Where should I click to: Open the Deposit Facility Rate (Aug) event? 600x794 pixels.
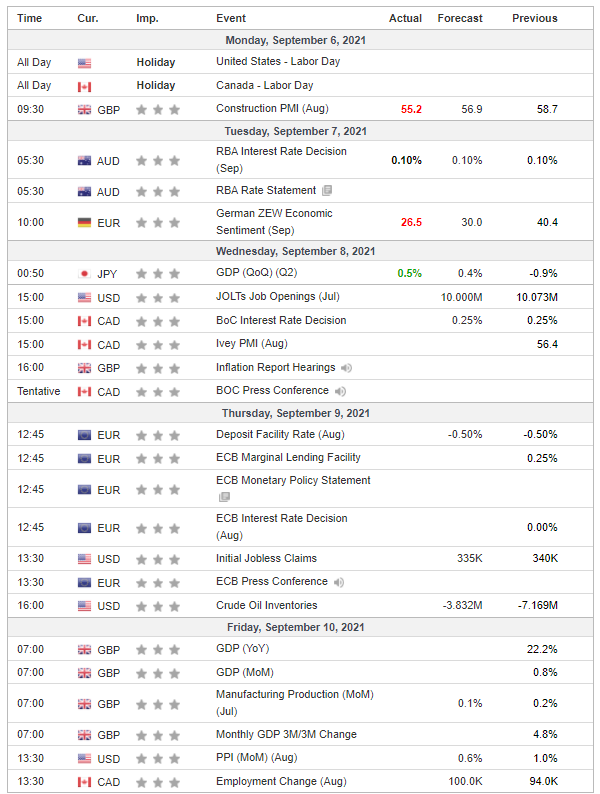coord(281,434)
